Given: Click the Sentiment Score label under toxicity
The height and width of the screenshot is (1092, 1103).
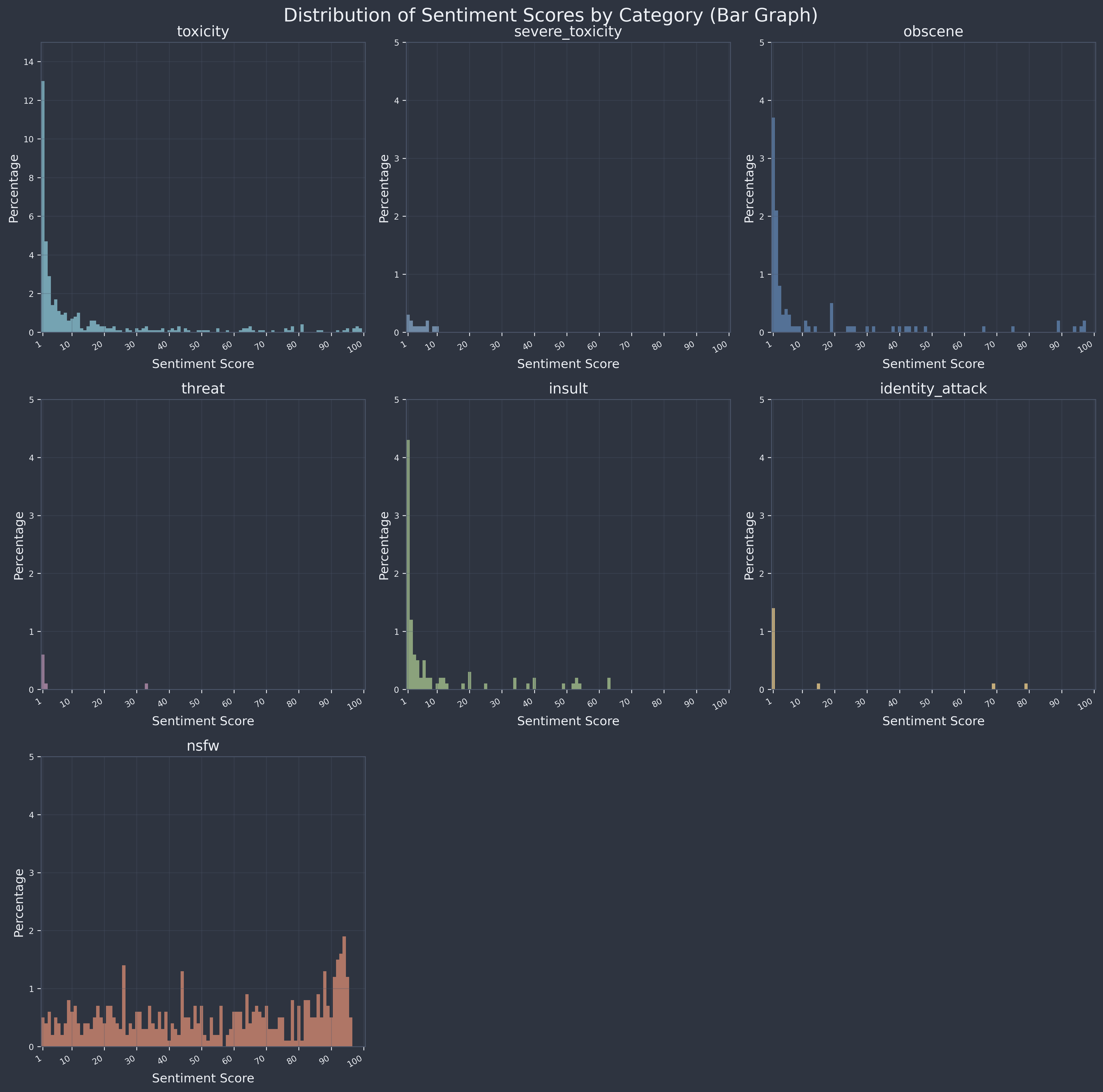Looking at the screenshot, I should (x=203, y=364).
